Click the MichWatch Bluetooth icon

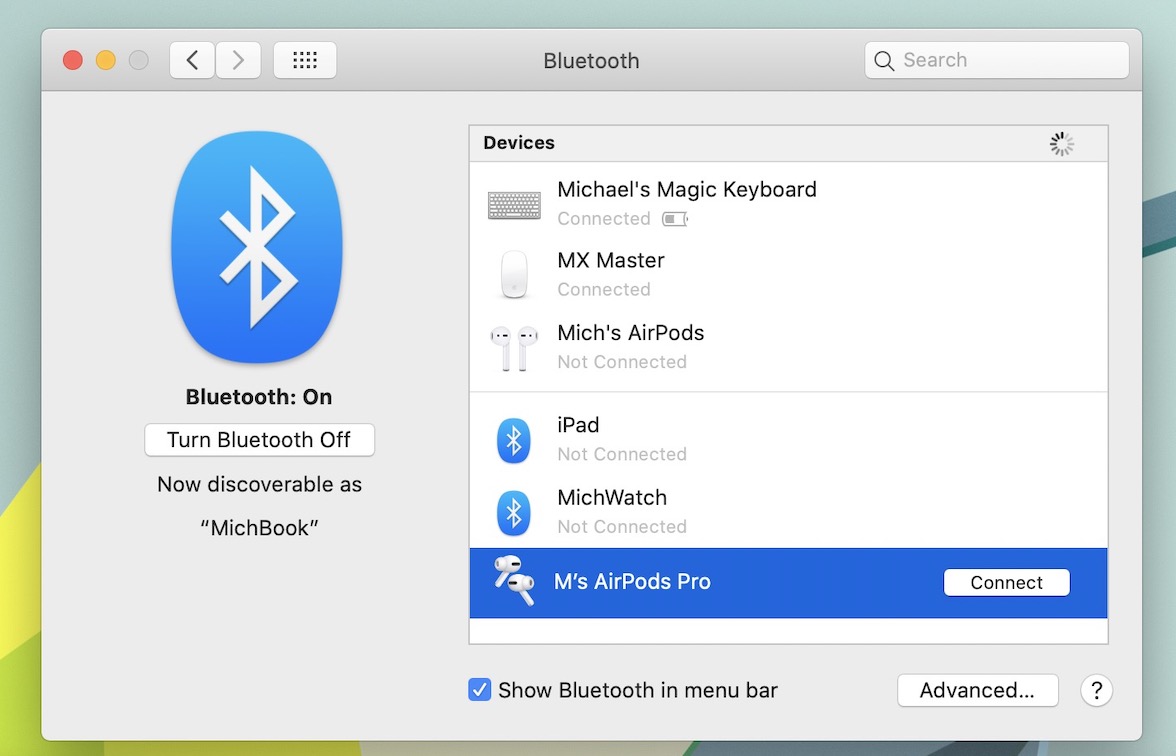[514, 512]
